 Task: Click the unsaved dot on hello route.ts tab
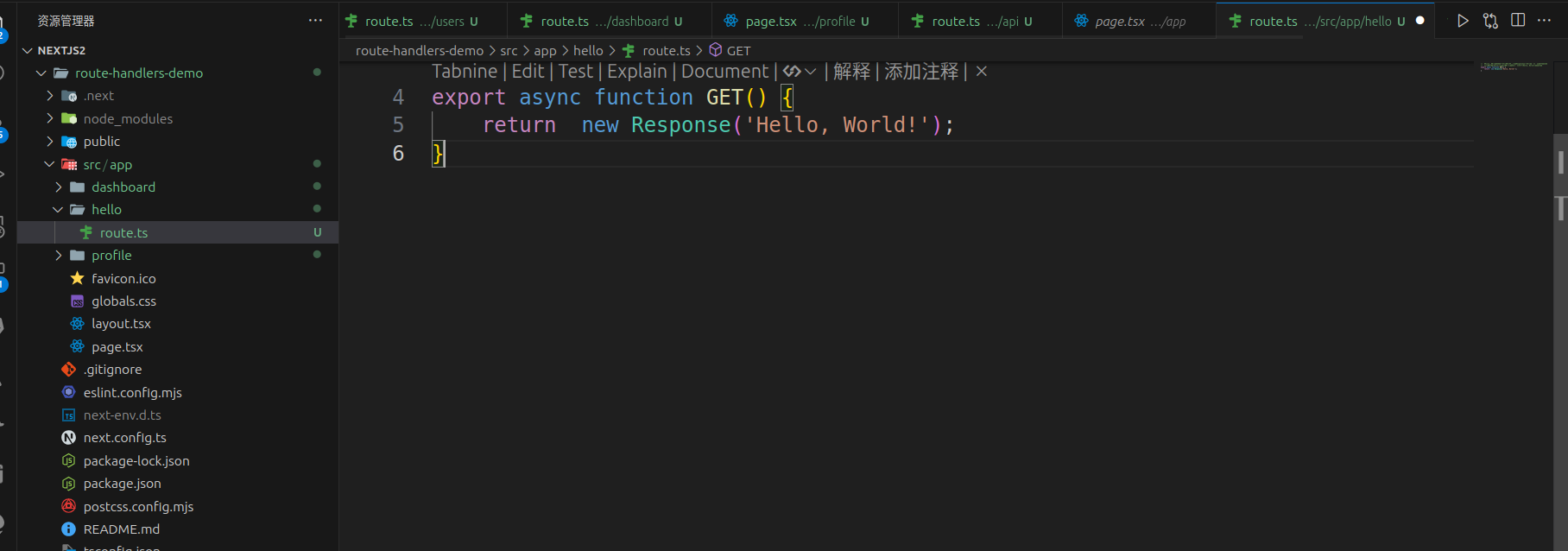pyautogui.click(x=1420, y=21)
